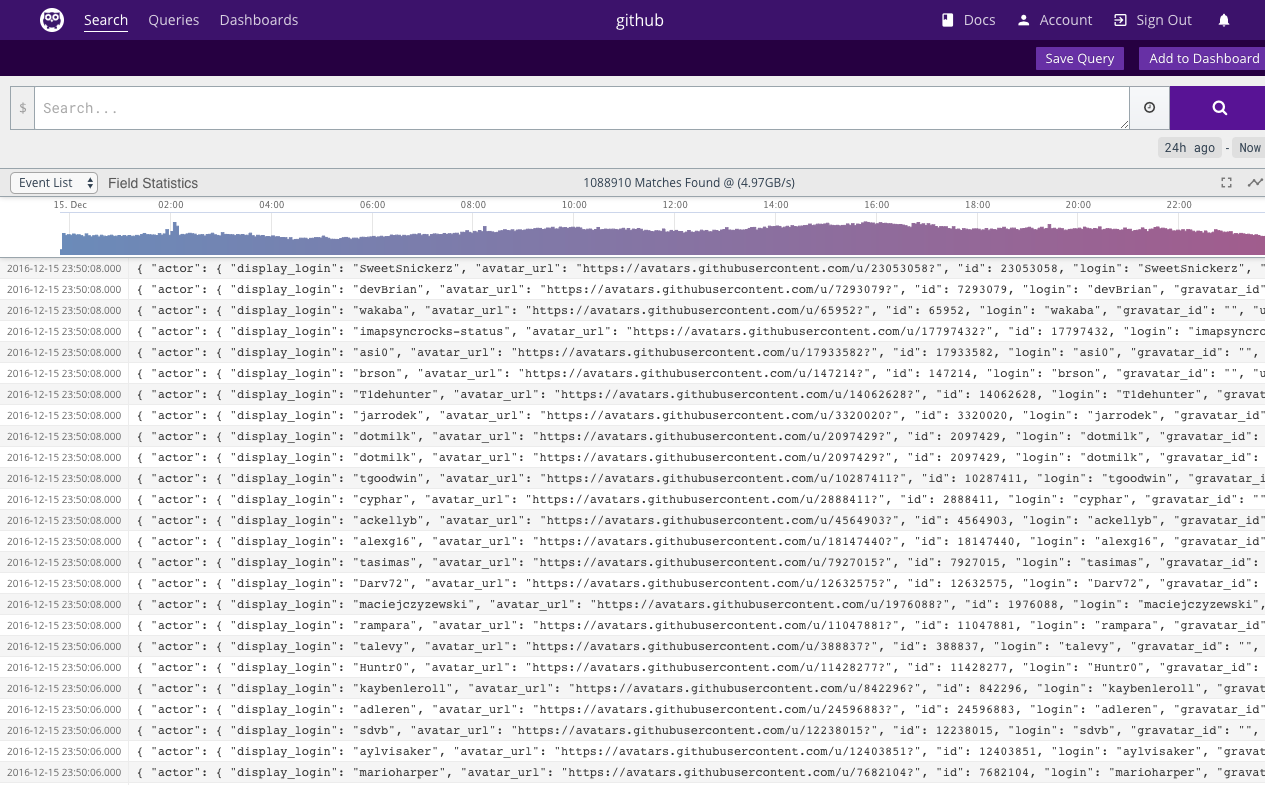The width and height of the screenshot is (1265, 785).
Task: Go to Queries tab
Action: click(x=174, y=20)
